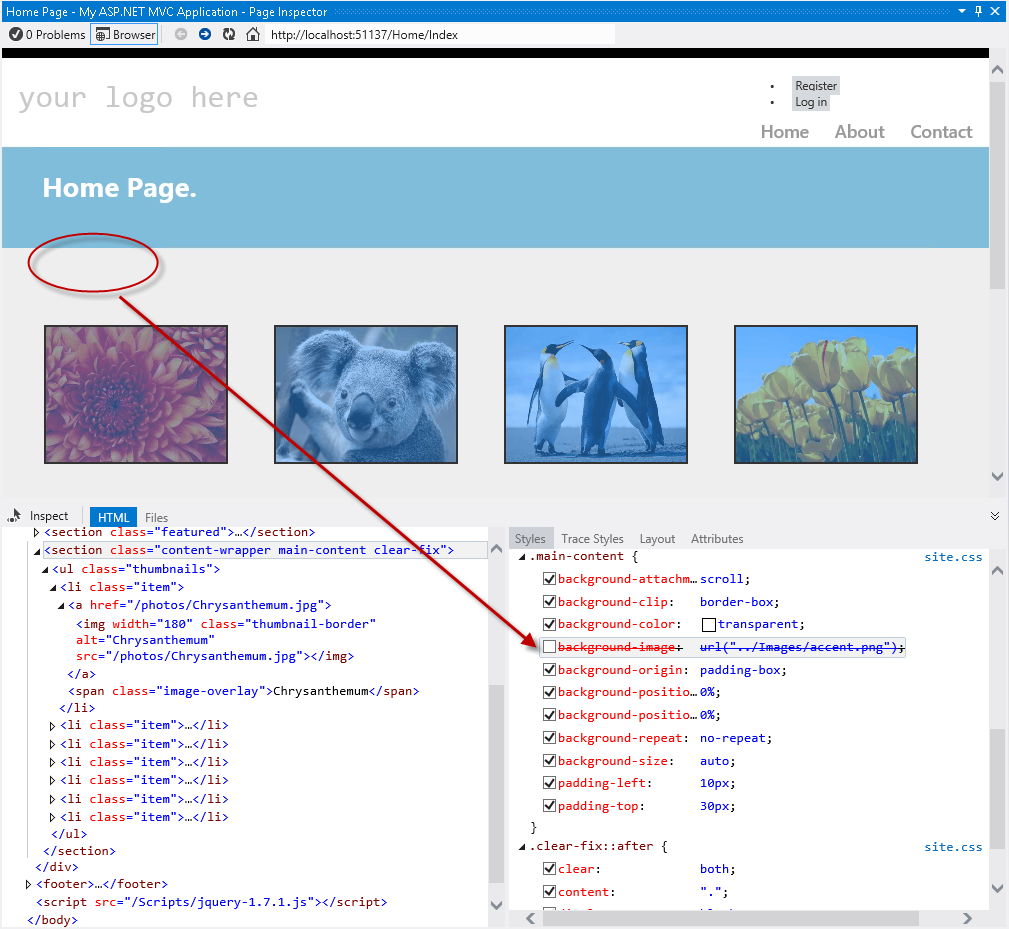The width and height of the screenshot is (1009, 929).
Task: Click the back navigation arrow icon
Action: 180,32
